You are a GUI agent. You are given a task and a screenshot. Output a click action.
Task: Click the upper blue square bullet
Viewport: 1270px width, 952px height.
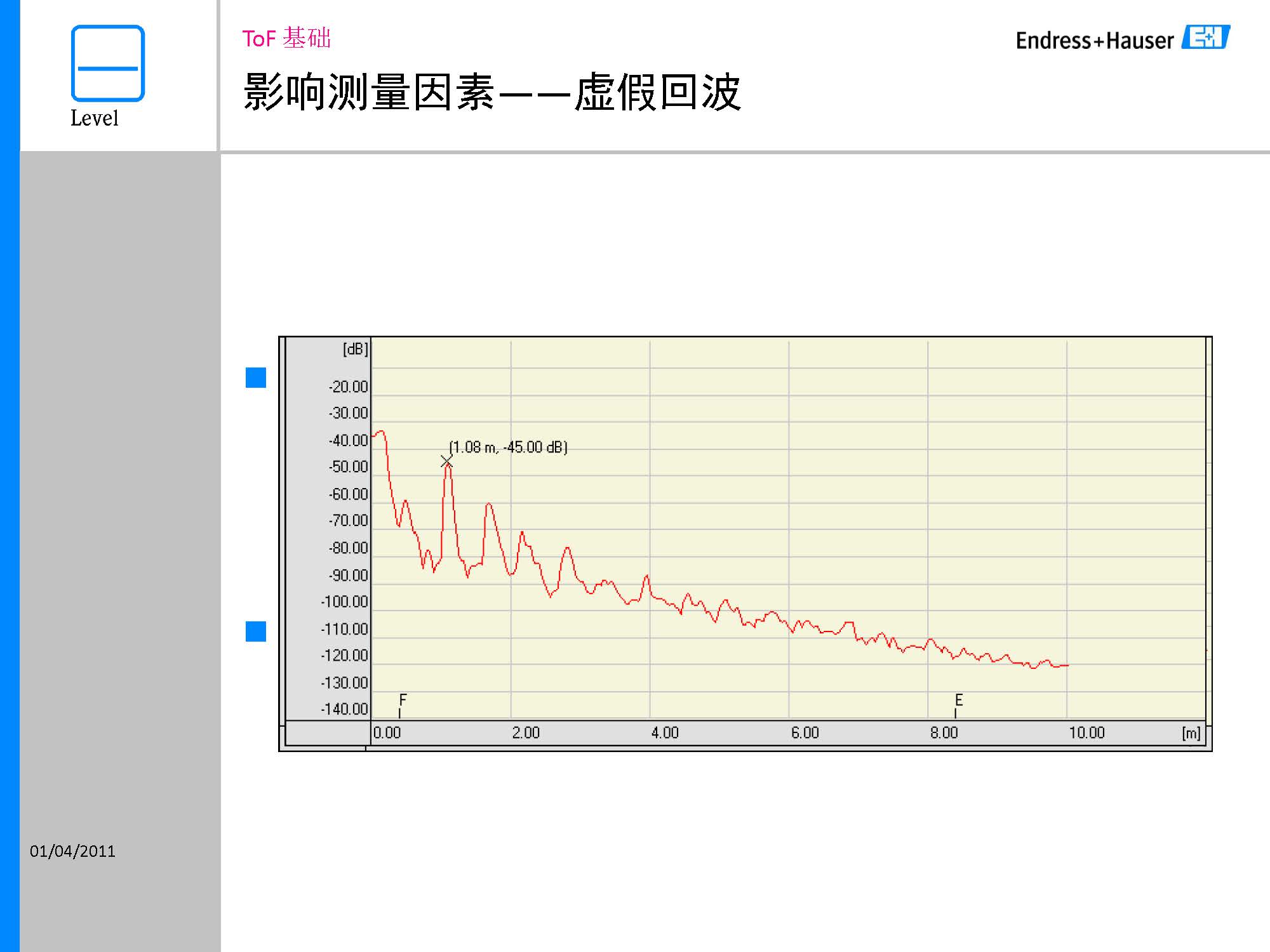256,378
